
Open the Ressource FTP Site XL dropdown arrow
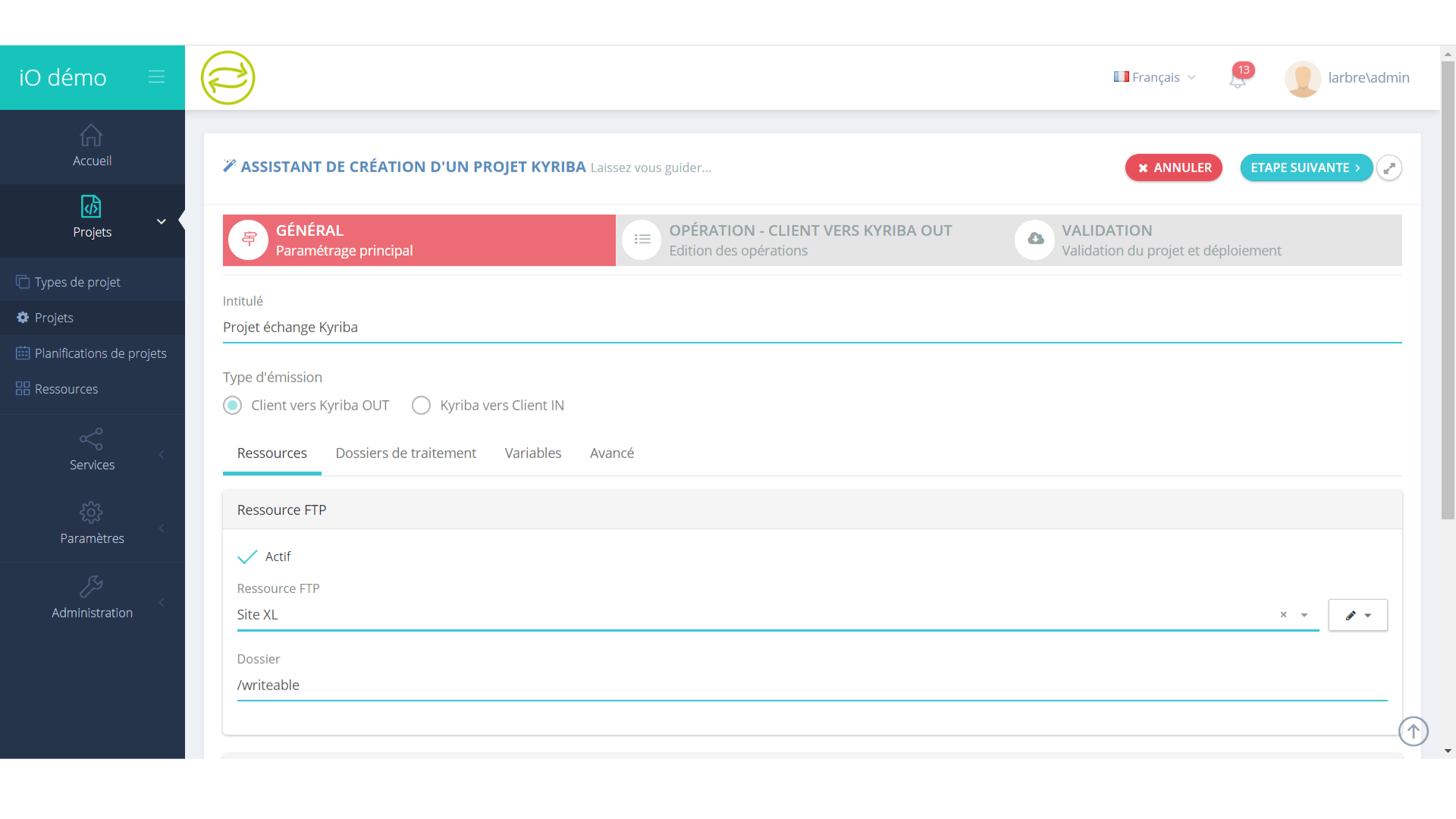[x=1304, y=615]
